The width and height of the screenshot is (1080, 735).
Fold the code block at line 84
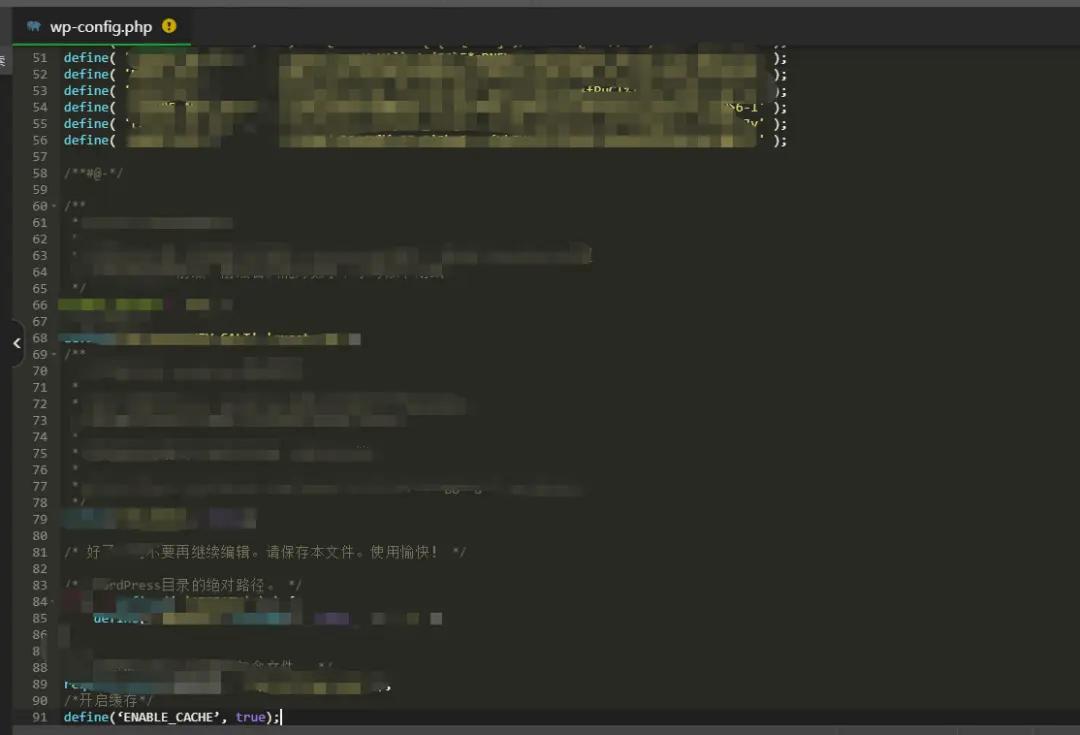(54, 602)
